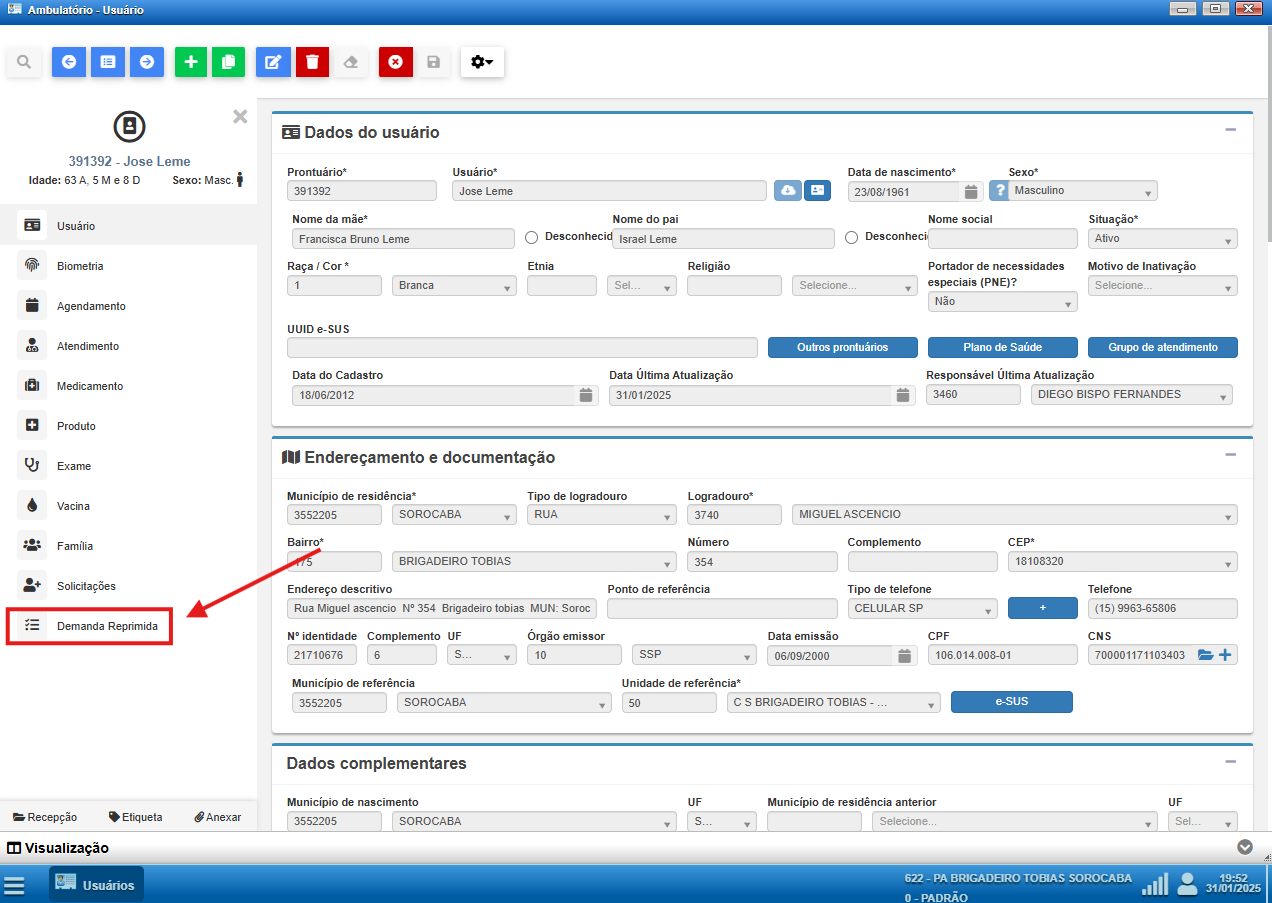1272x903 pixels.
Task: Open the Situação dropdown
Action: 1162,239
